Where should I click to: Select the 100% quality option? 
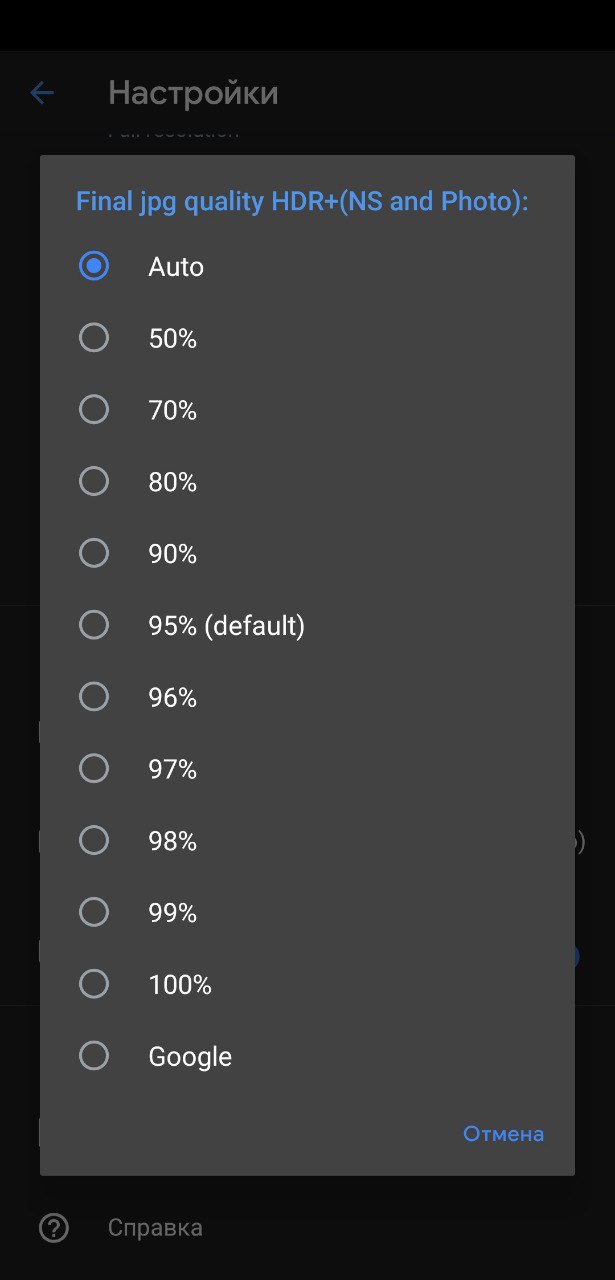(94, 985)
